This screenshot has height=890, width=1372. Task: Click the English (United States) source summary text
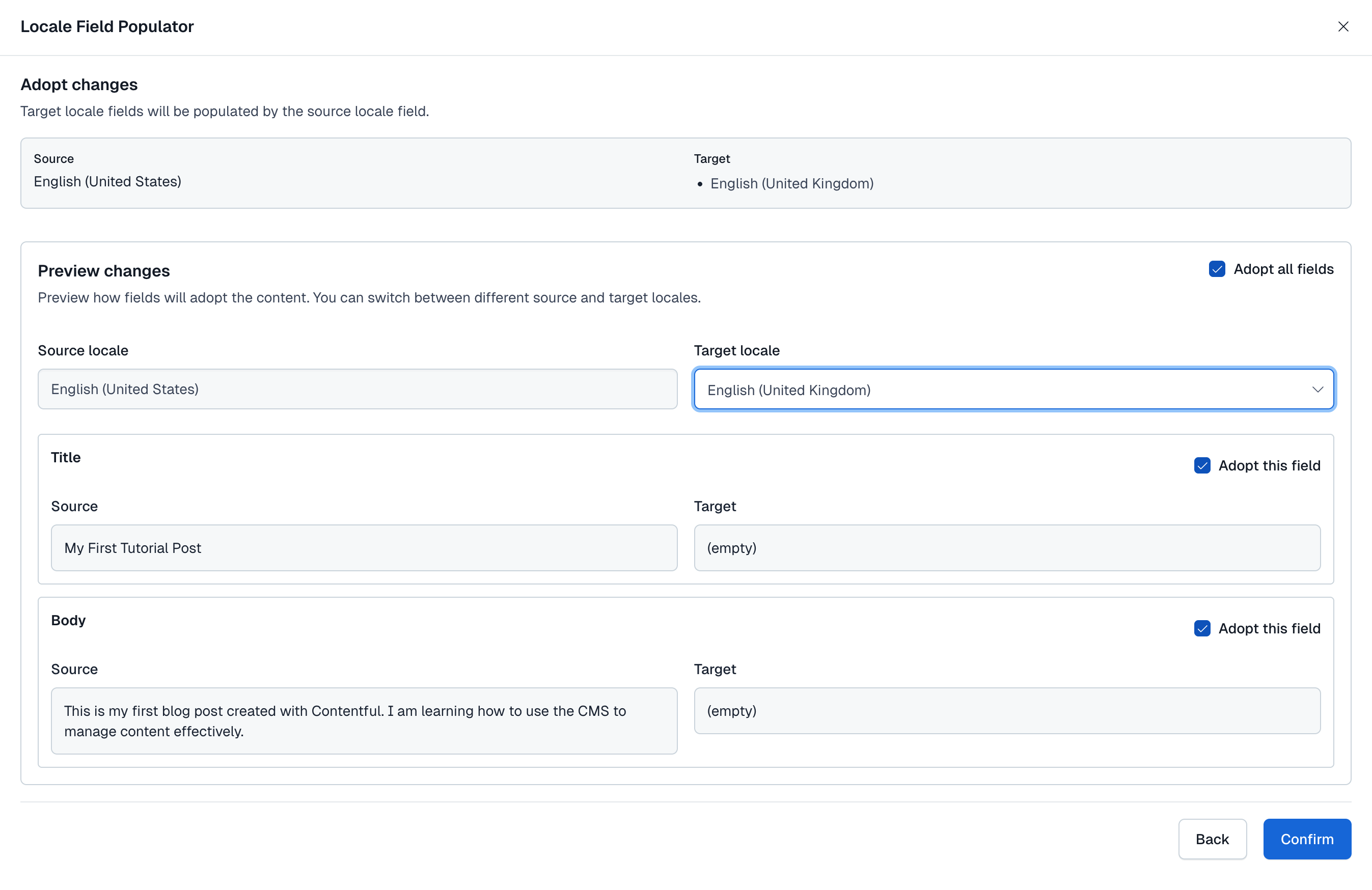pyautogui.click(x=107, y=182)
